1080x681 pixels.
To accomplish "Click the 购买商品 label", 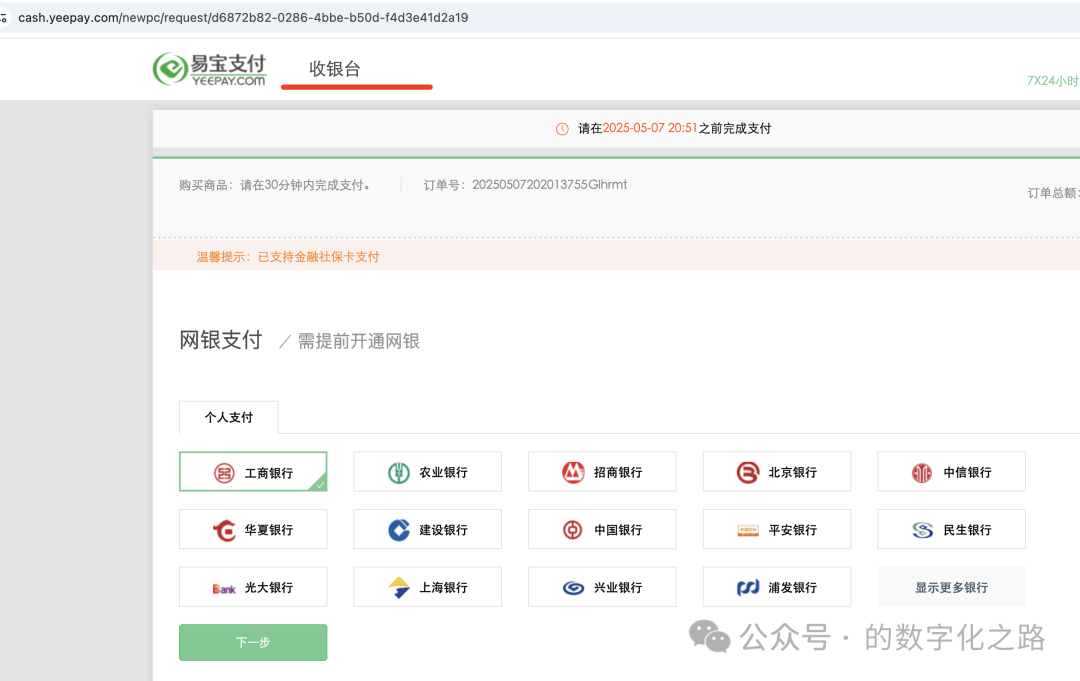I will pos(204,185).
